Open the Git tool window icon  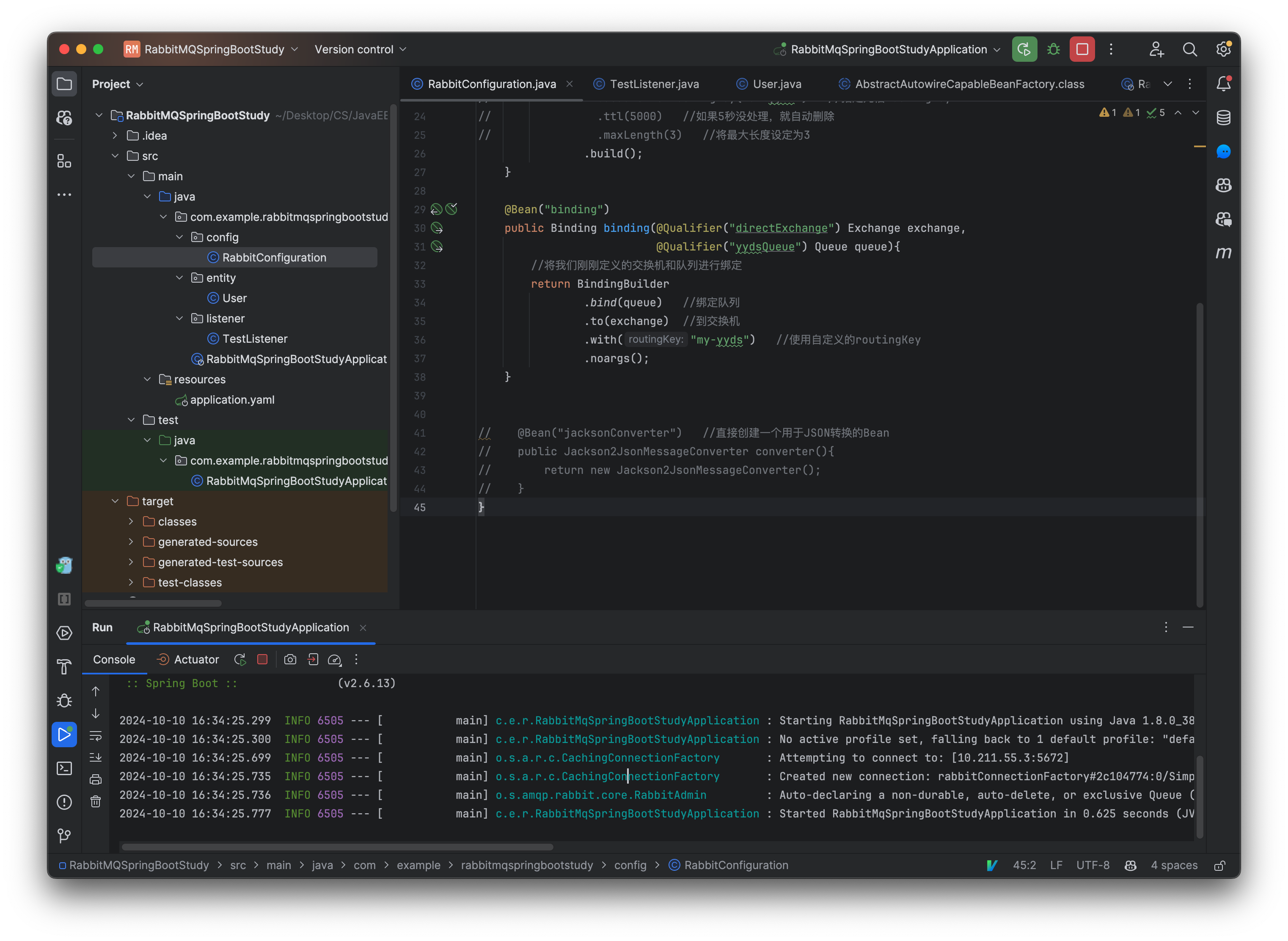64,835
